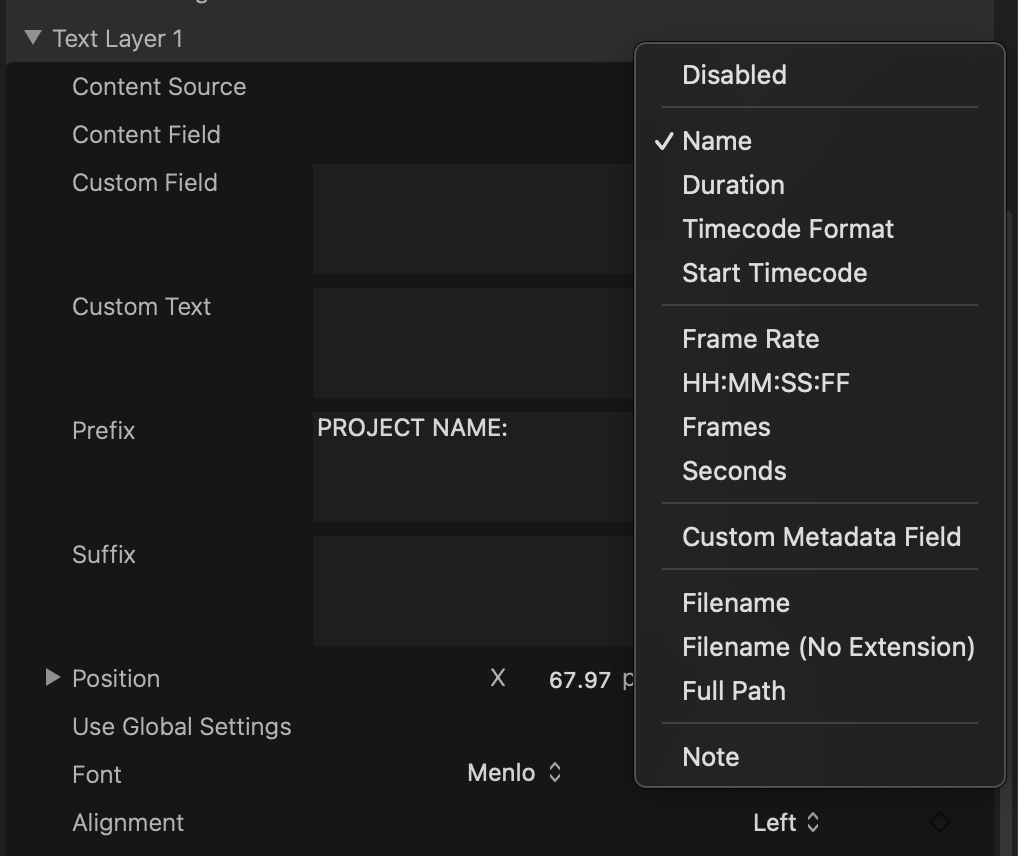Select Full Path from the menu
Image resolution: width=1018 pixels, height=856 pixels.
click(733, 691)
